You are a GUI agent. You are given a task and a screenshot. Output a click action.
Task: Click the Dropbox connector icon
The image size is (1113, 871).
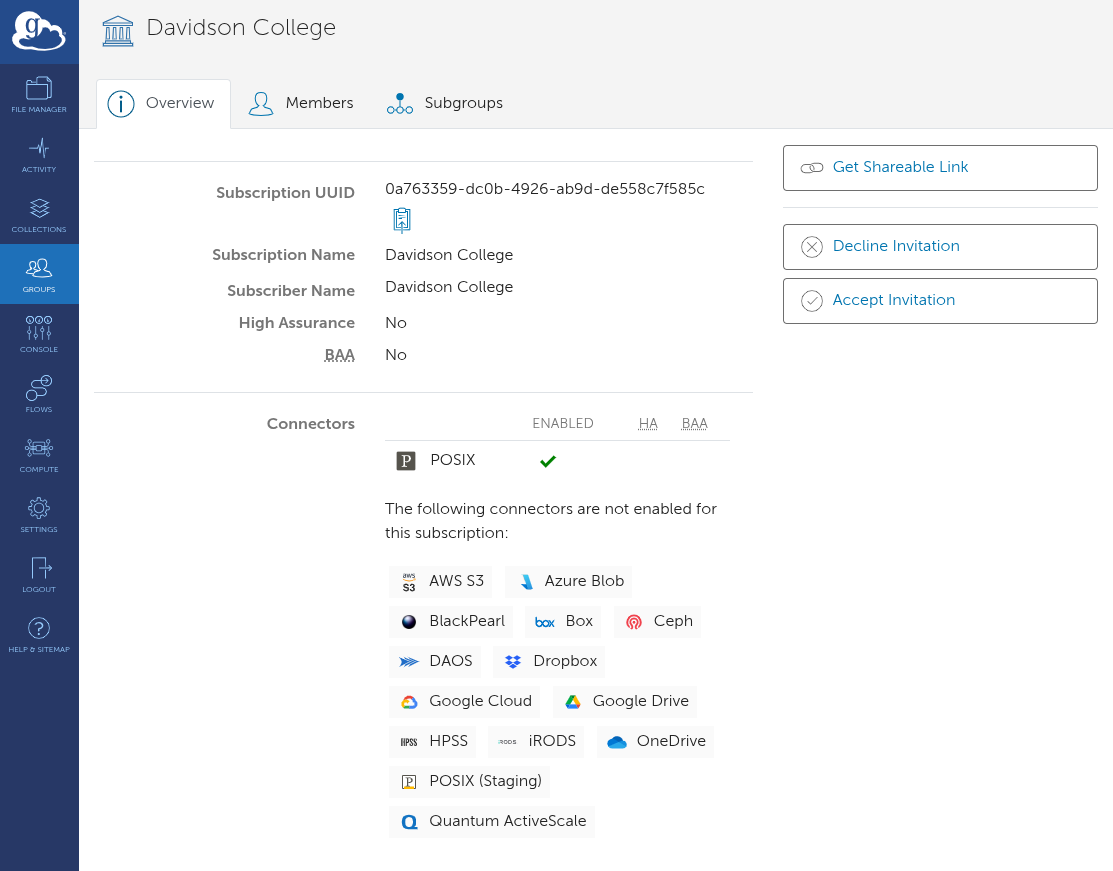tap(512, 662)
